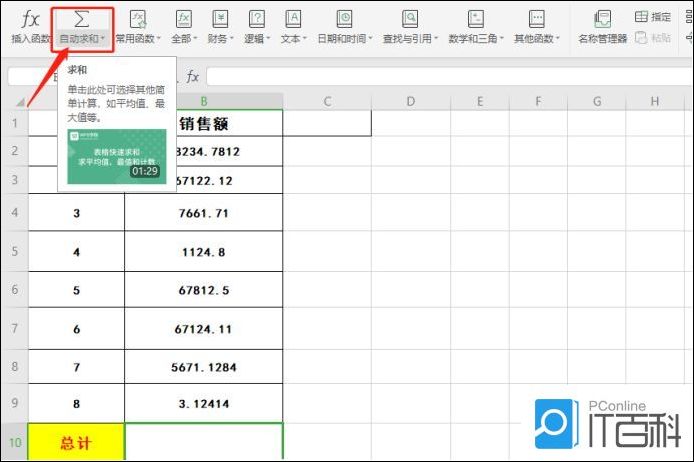Select row 10 header
The width and height of the screenshot is (694, 462).
pos(15,442)
